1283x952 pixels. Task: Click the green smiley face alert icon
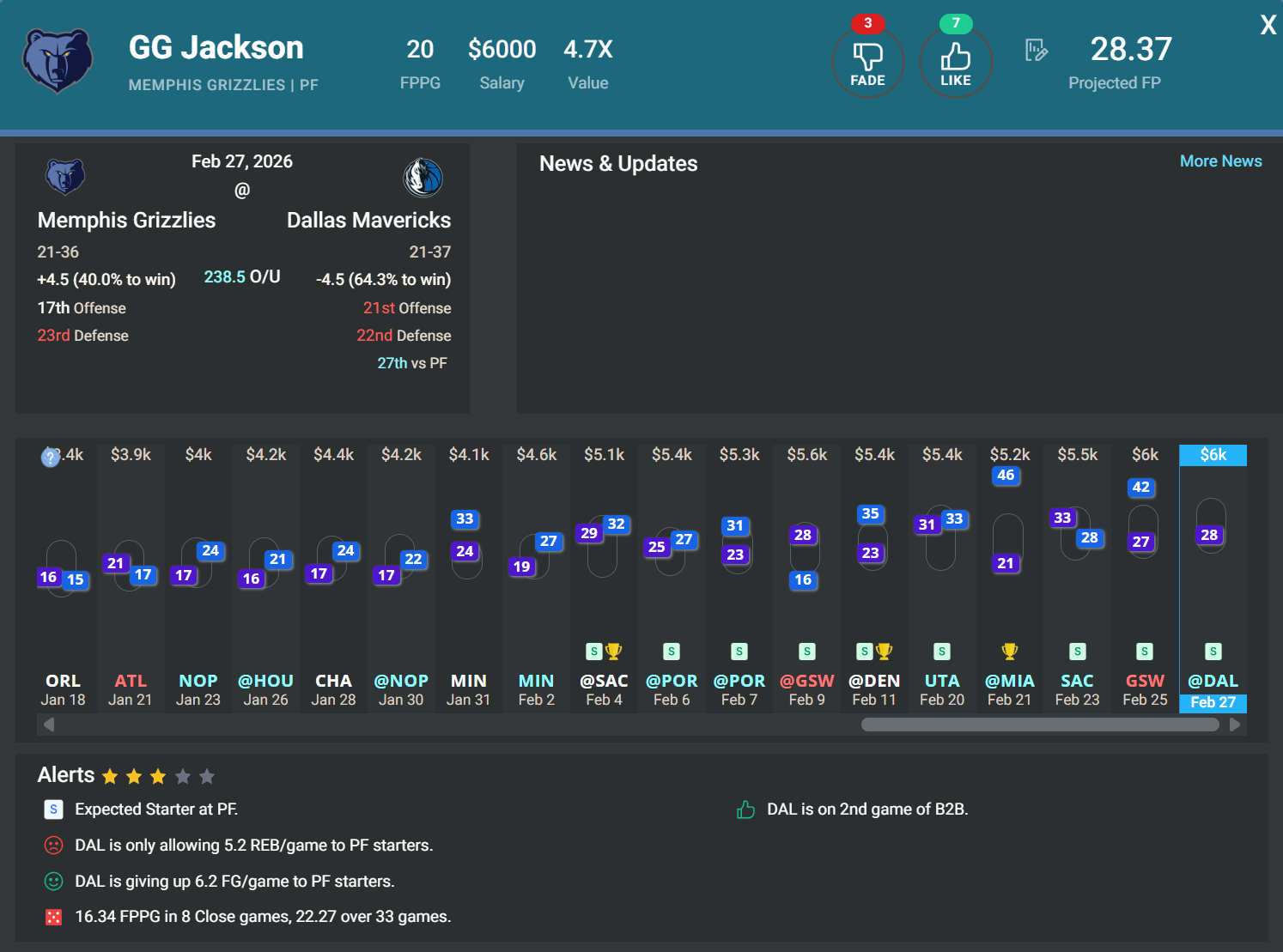tap(53, 882)
